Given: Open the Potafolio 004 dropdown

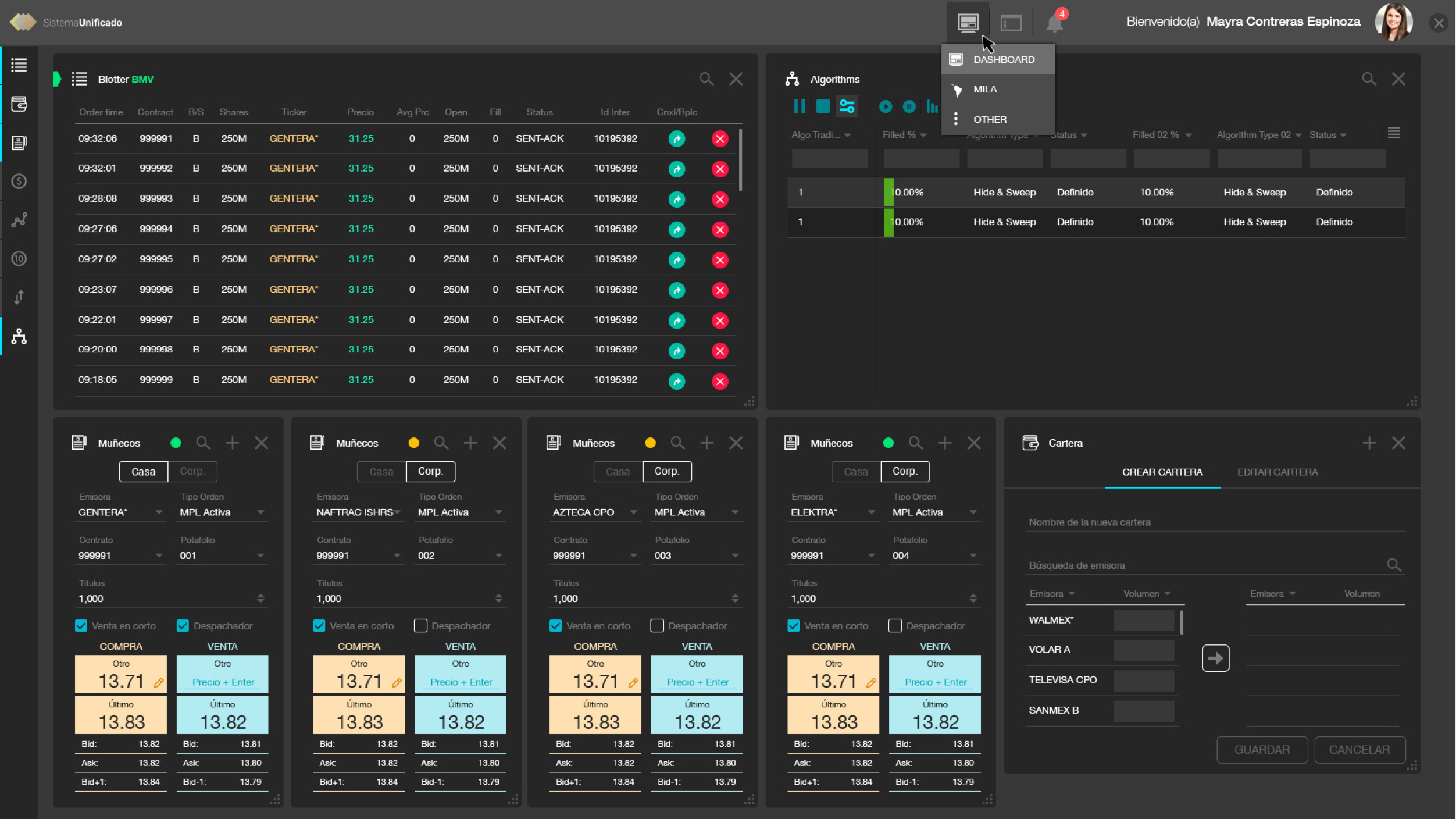Looking at the screenshot, I should pos(973,556).
